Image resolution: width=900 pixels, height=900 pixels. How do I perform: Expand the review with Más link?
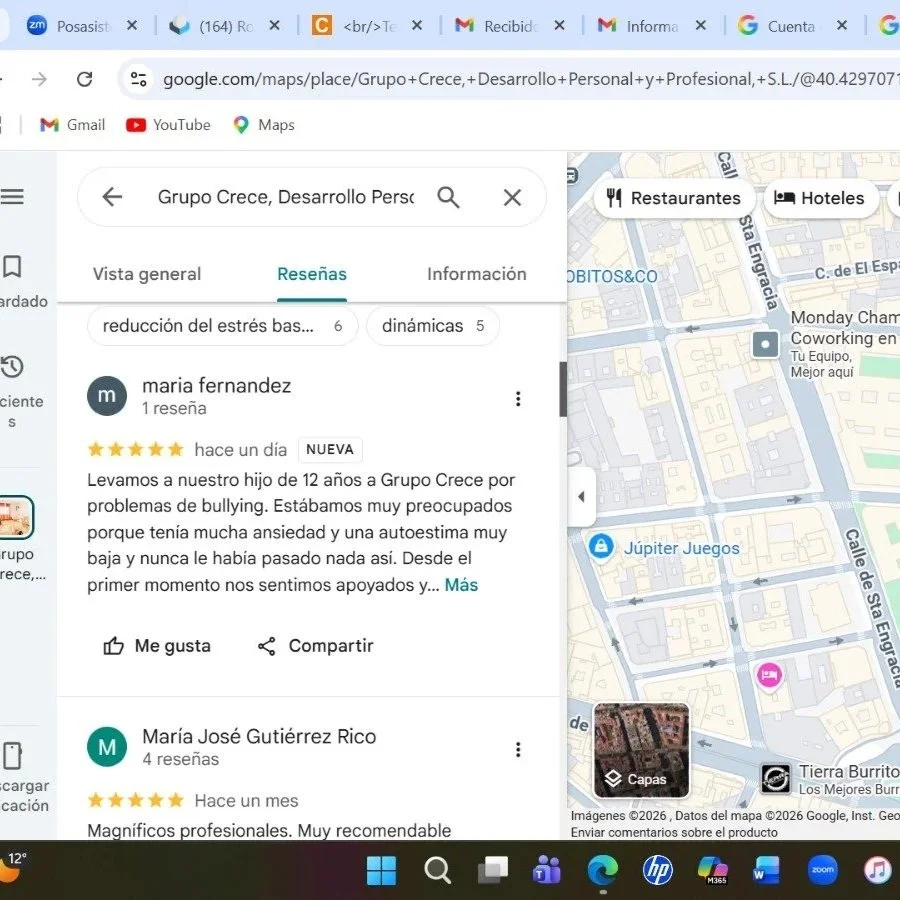(461, 585)
